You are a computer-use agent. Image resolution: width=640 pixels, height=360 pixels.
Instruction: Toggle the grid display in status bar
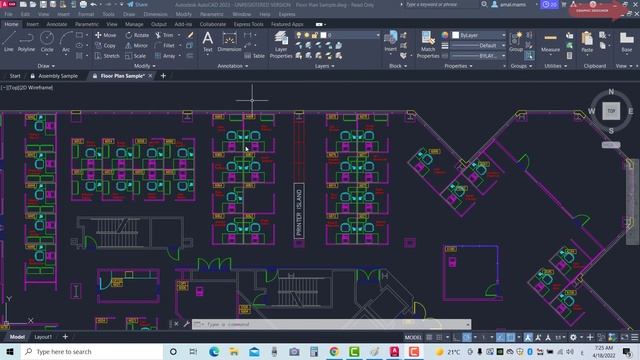click(x=429, y=337)
